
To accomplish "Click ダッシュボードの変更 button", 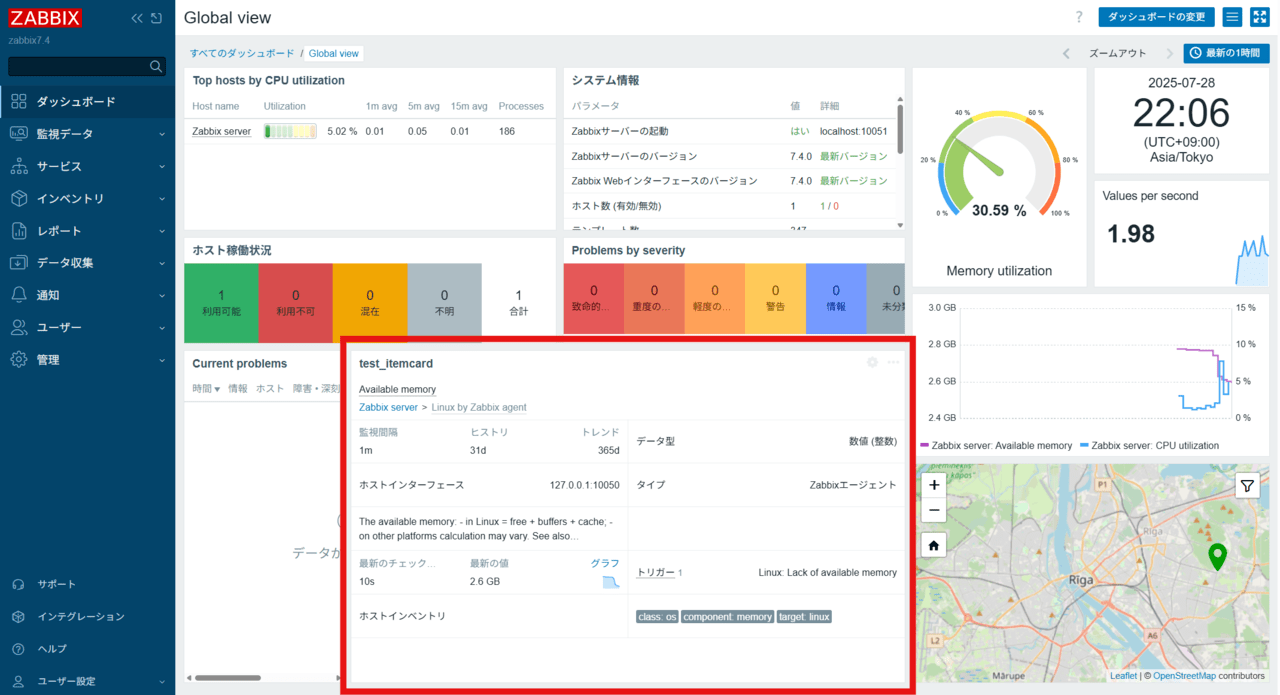I will click(x=1156, y=17).
